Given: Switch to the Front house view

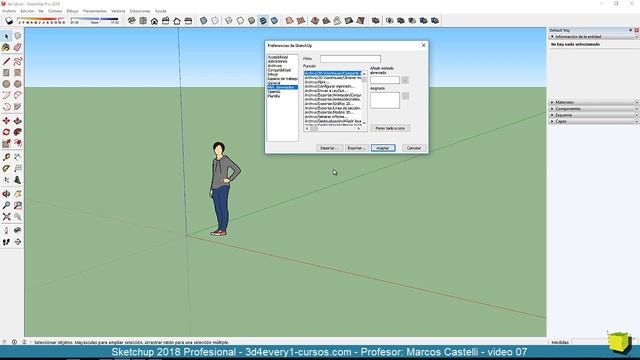Looking at the screenshot, I should [154, 20].
